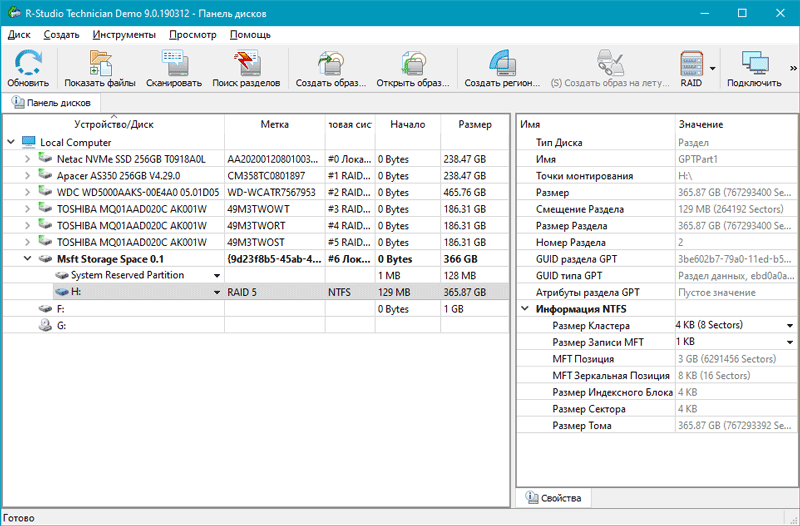Open the Помощь menu
Image resolution: width=800 pixels, height=526 pixels.
250,35
